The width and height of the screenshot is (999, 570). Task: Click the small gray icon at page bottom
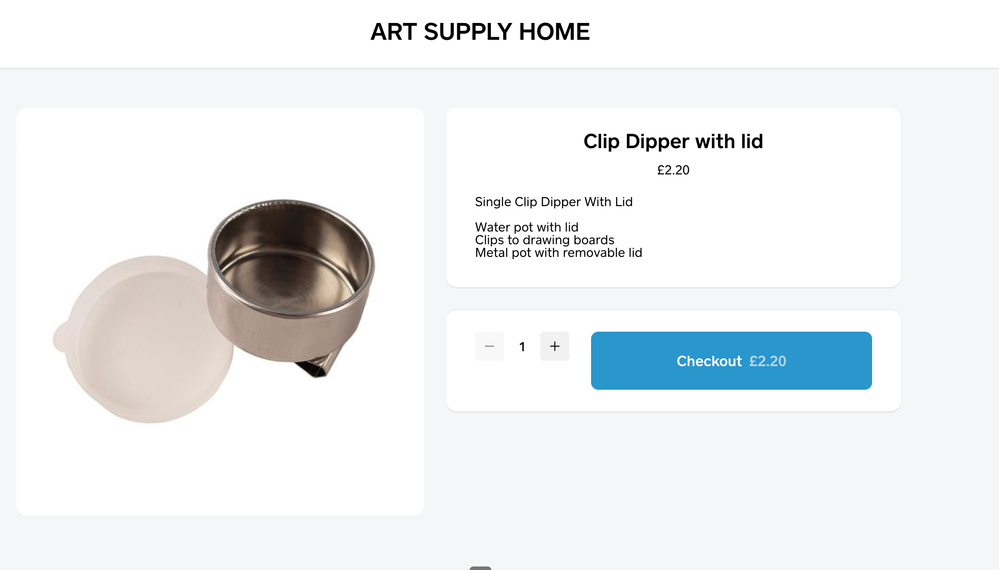point(480,567)
